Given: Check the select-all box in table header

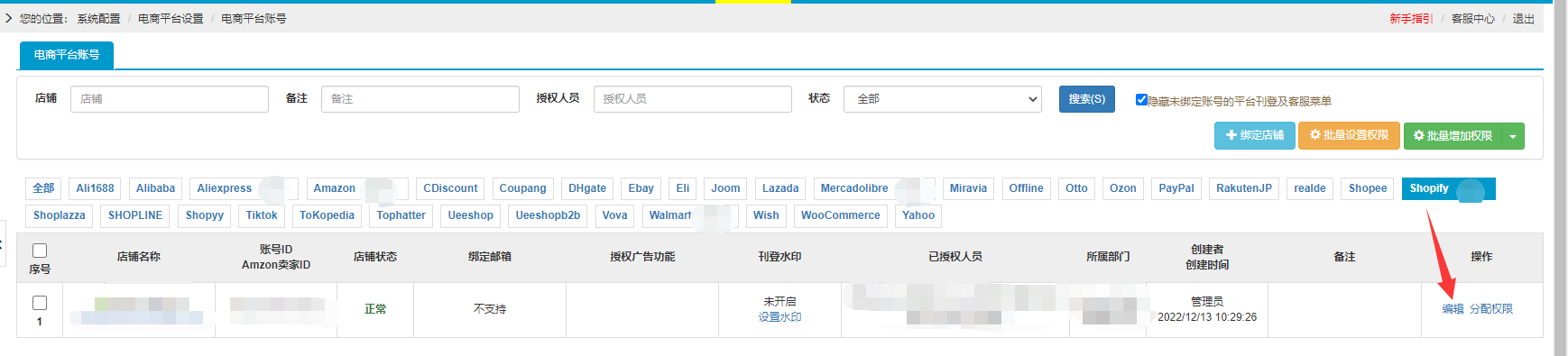Looking at the screenshot, I should pyautogui.click(x=40, y=251).
